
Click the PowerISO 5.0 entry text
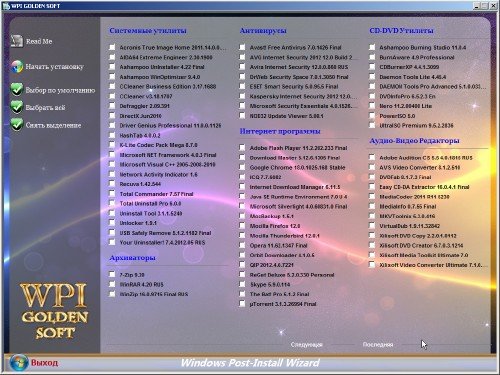(x=397, y=116)
